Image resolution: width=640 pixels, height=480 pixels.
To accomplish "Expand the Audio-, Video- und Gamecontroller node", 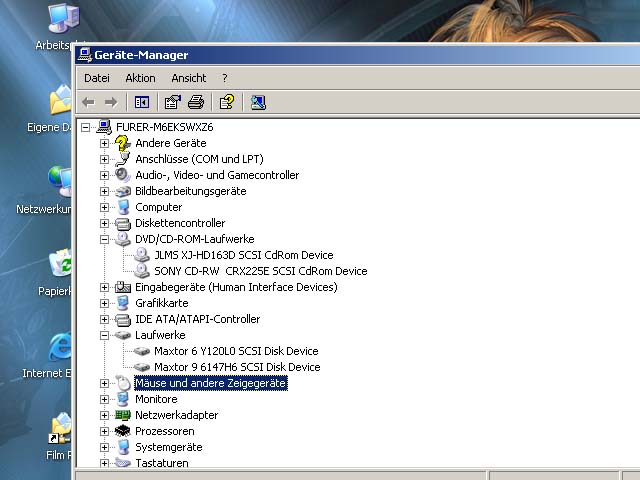I will point(104,175).
